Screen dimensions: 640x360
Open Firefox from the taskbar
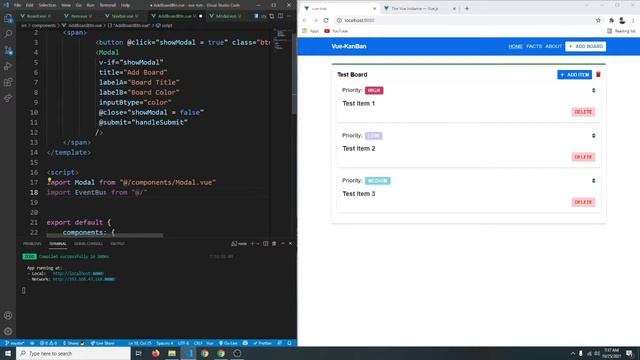click(156, 353)
